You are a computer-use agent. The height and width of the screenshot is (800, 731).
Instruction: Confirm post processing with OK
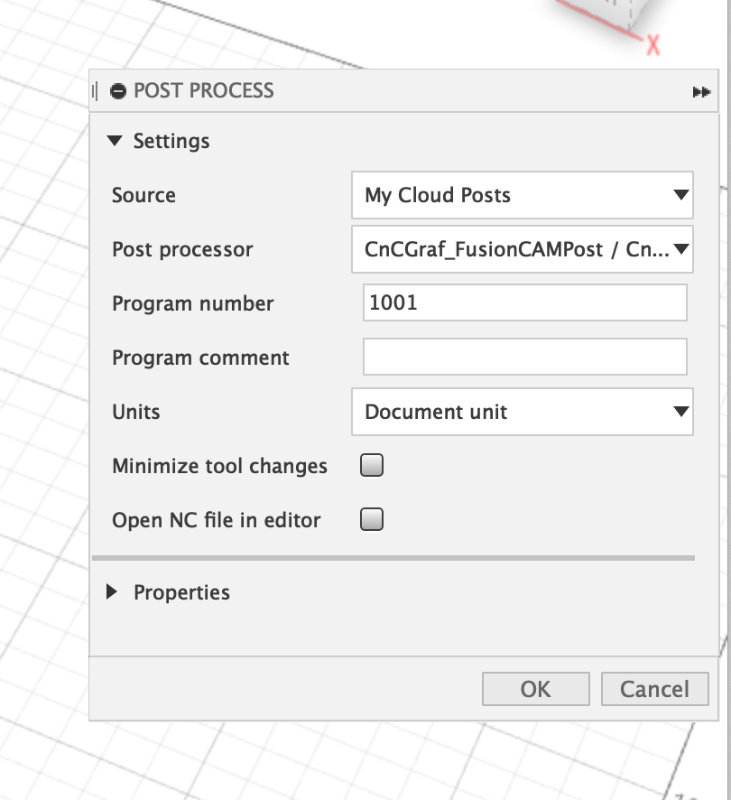tap(536, 689)
